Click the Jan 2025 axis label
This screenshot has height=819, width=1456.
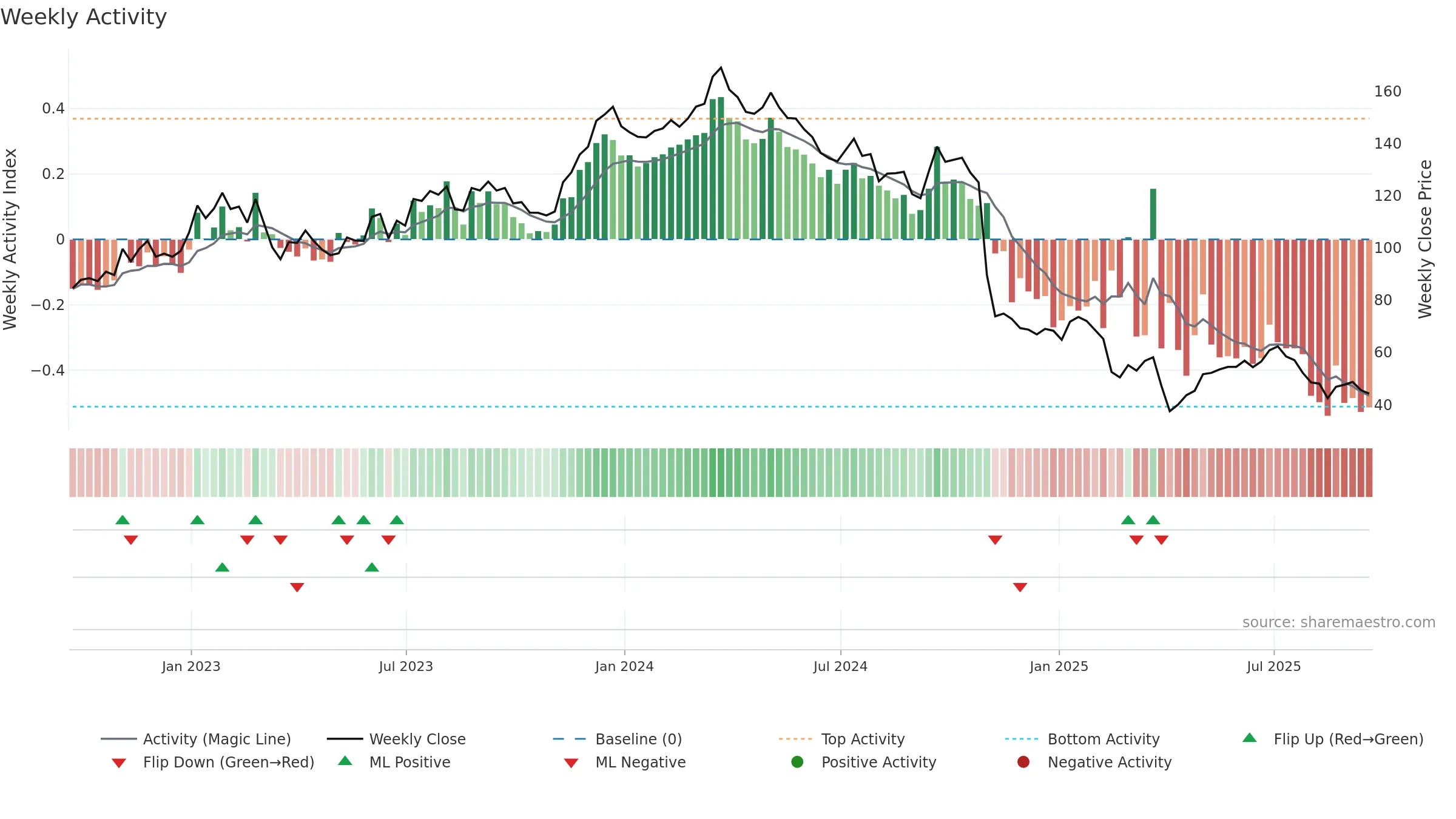click(x=1059, y=666)
